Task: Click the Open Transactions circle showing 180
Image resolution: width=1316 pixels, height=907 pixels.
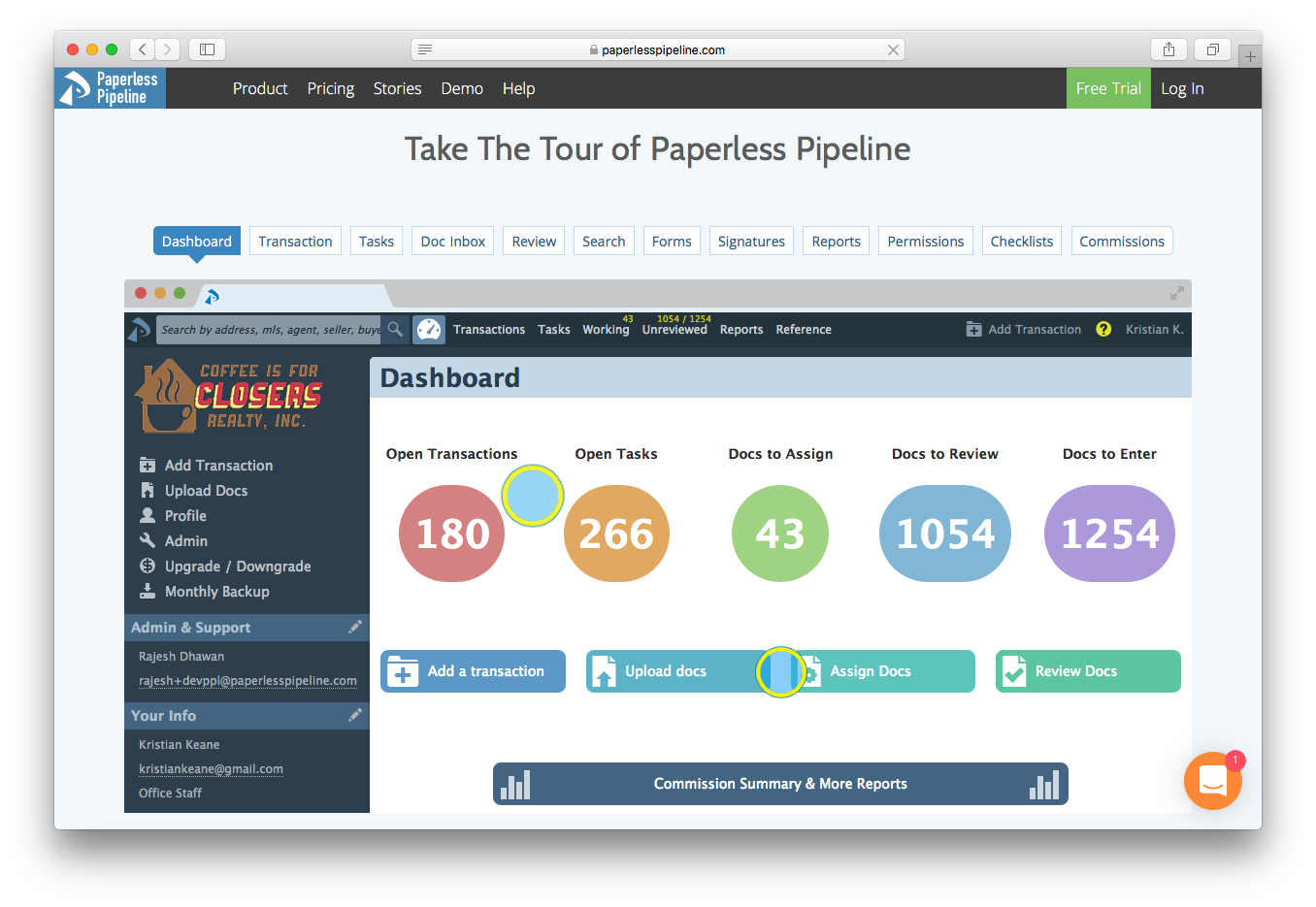Action: point(451,533)
